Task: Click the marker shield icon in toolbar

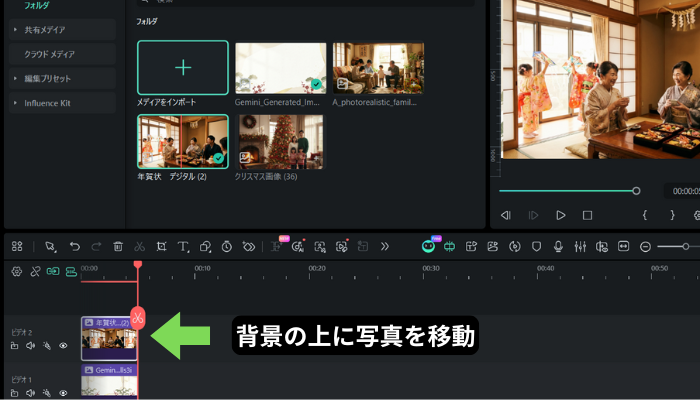Action: click(x=536, y=246)
